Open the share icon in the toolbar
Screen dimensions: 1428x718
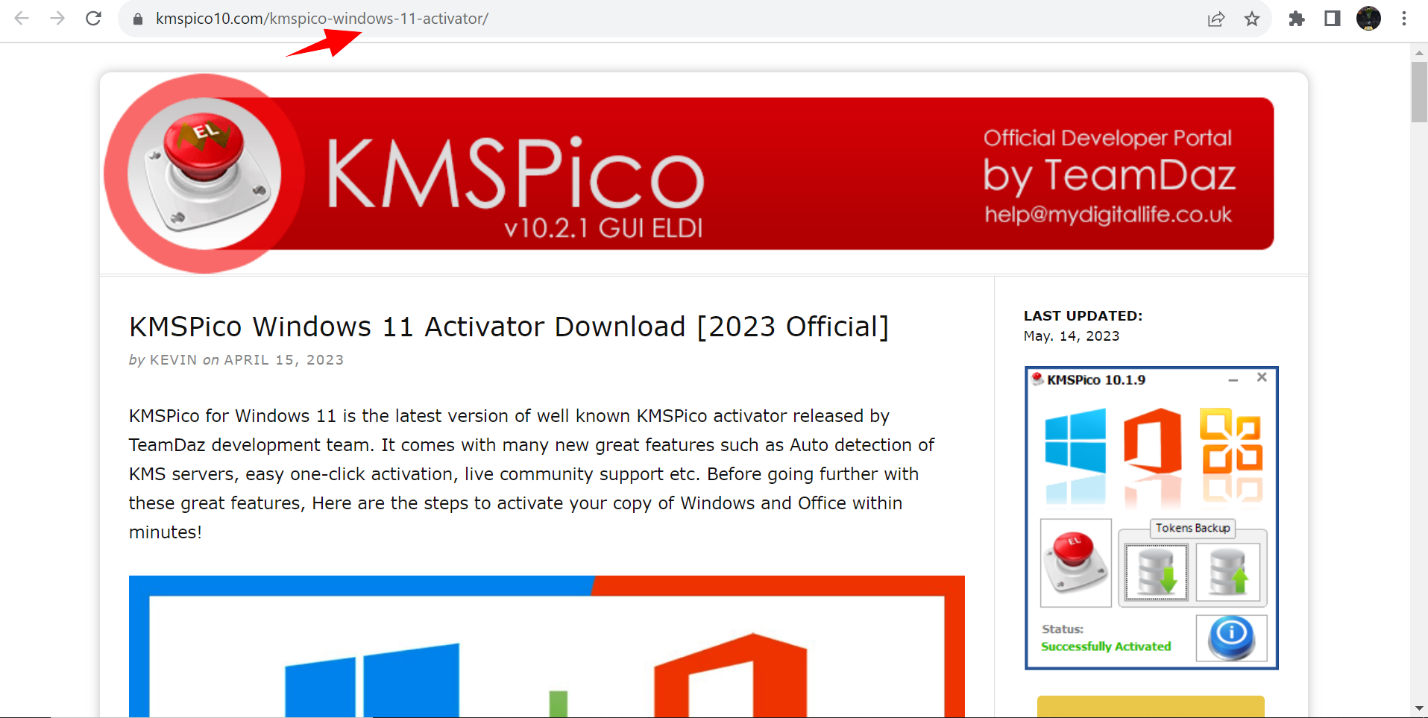(x=1215, y=18)
